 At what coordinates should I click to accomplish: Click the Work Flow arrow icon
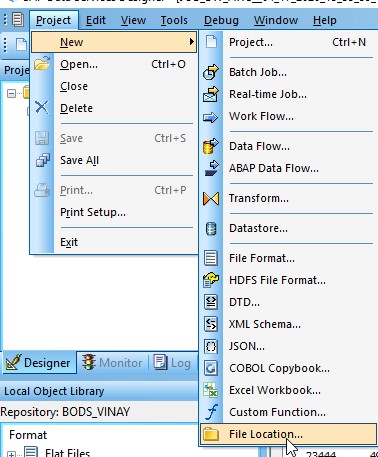210,117
